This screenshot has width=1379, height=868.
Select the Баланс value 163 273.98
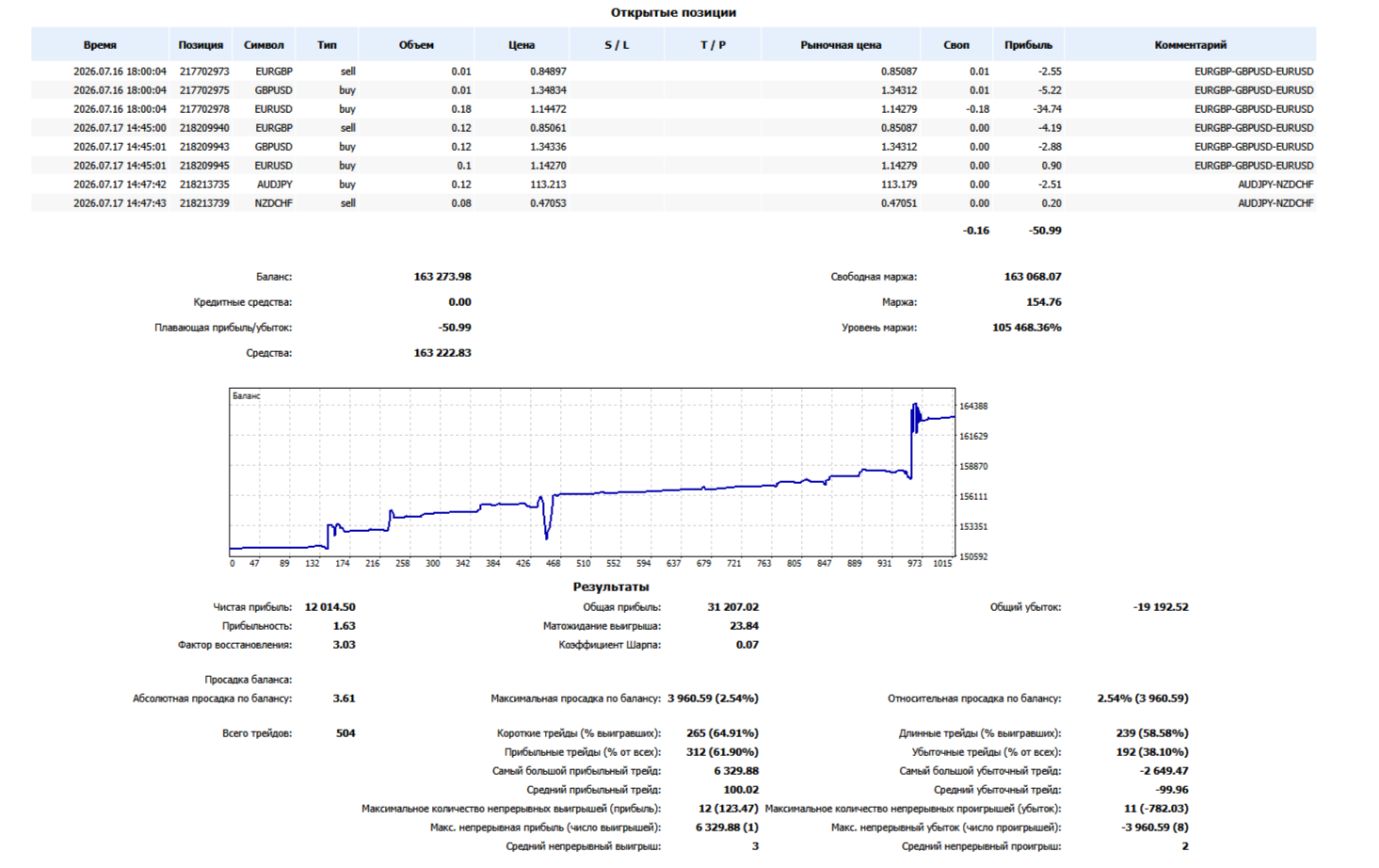coord(442,277)
